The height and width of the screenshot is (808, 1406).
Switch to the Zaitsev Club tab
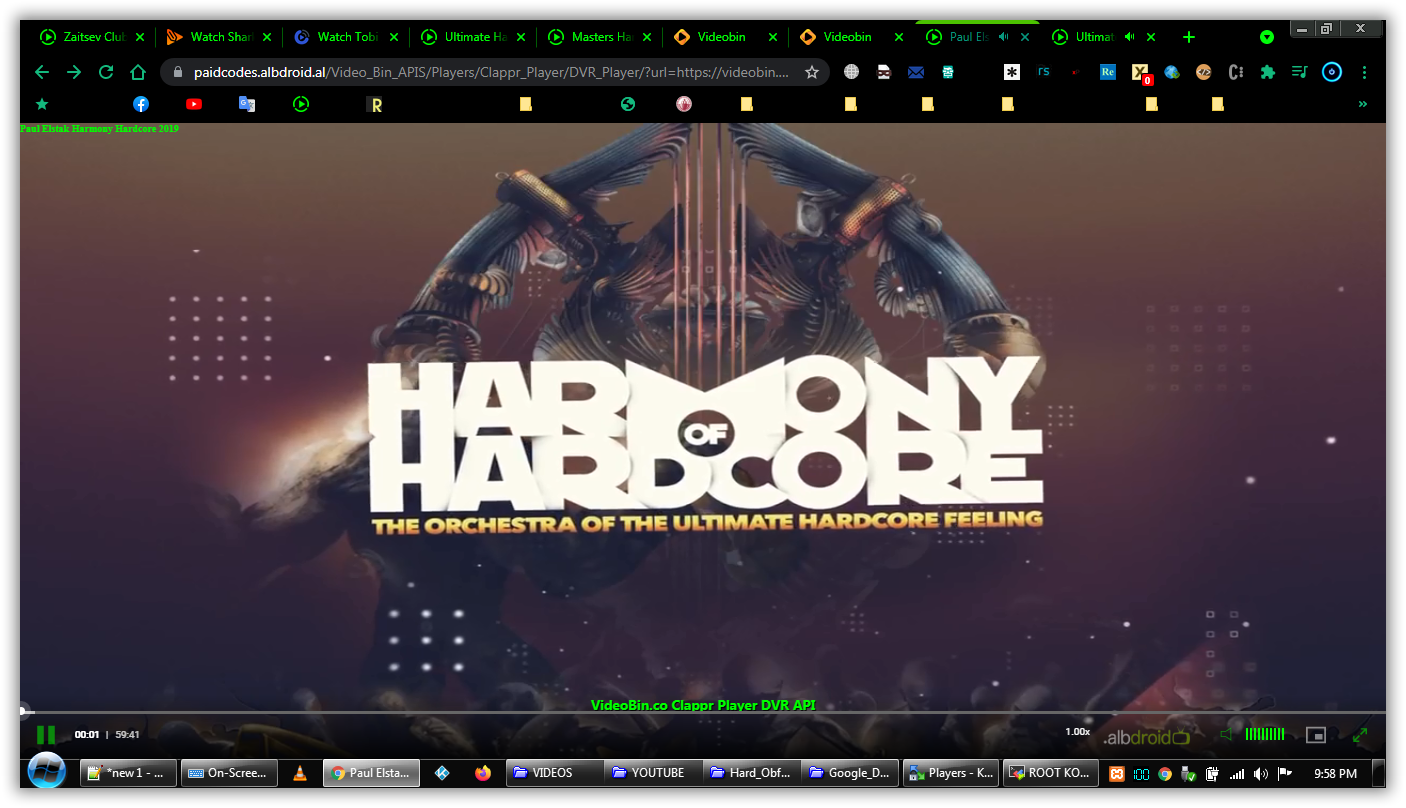point(92,37)
